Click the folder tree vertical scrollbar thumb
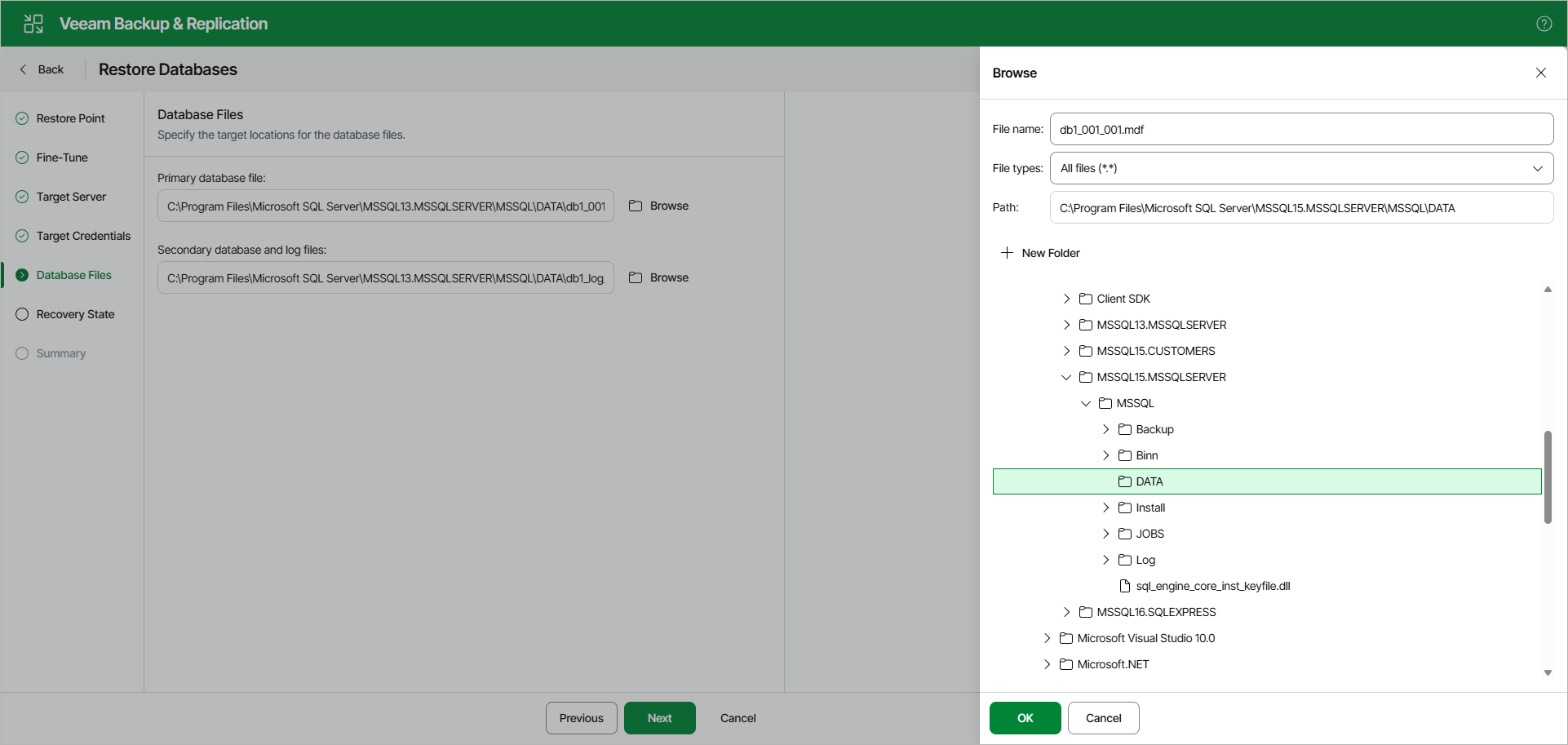The height and width of the screenshot is (745, 1568). click(1548, 477)
